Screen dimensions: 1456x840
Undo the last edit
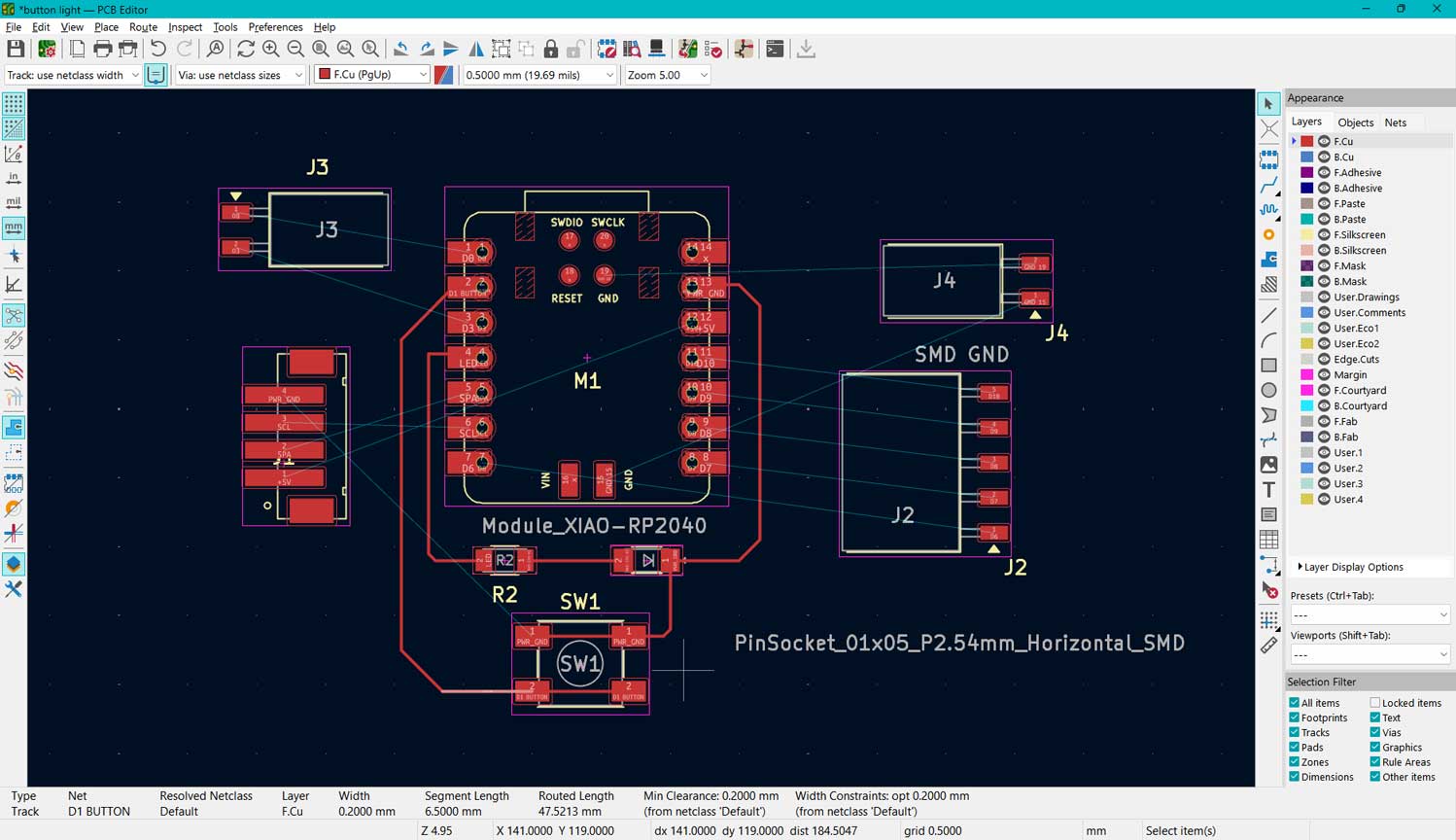coord(158,49)
